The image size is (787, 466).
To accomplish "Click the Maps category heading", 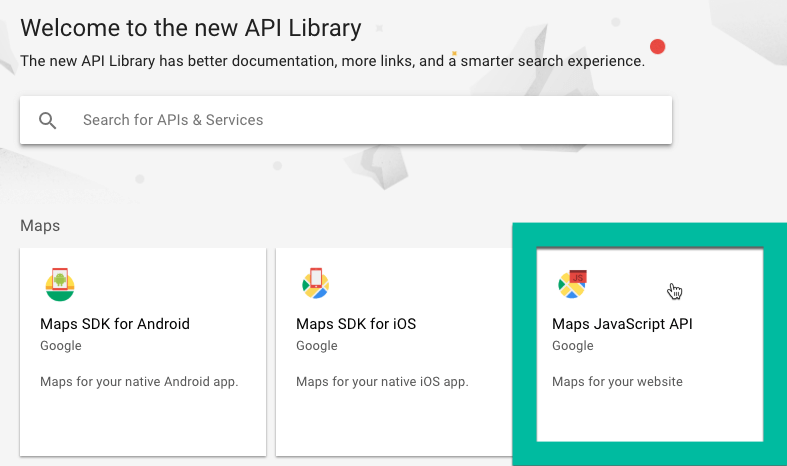I will click(x=40, y=226).
